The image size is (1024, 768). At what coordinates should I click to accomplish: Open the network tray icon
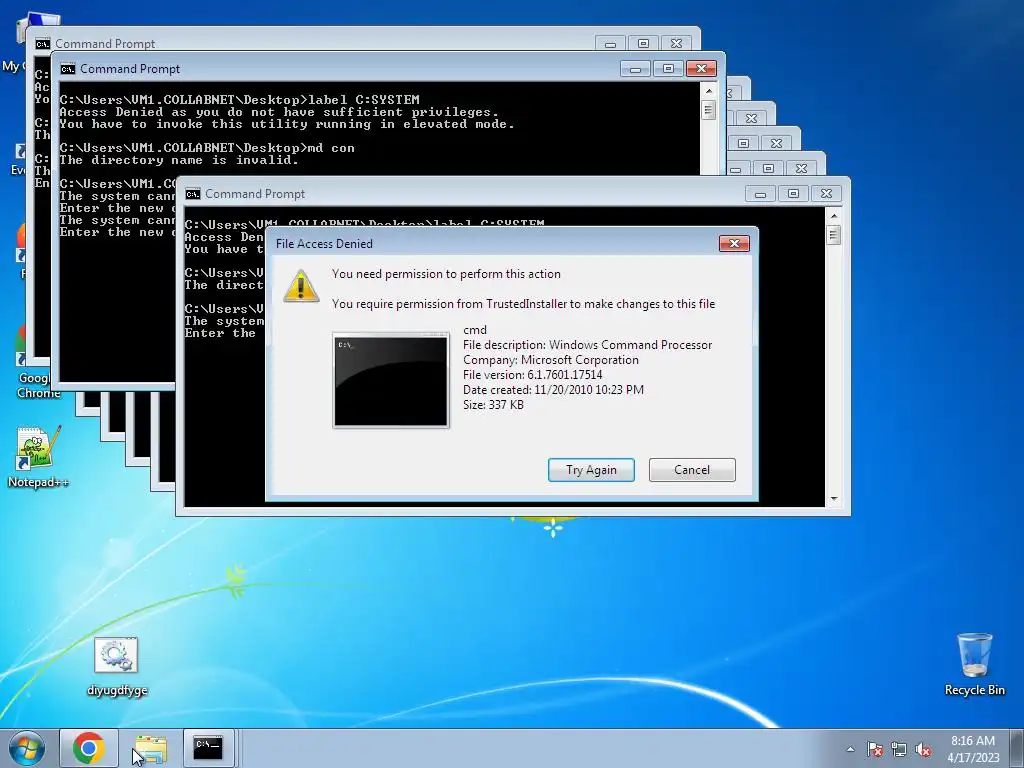[x=899, y=749]
